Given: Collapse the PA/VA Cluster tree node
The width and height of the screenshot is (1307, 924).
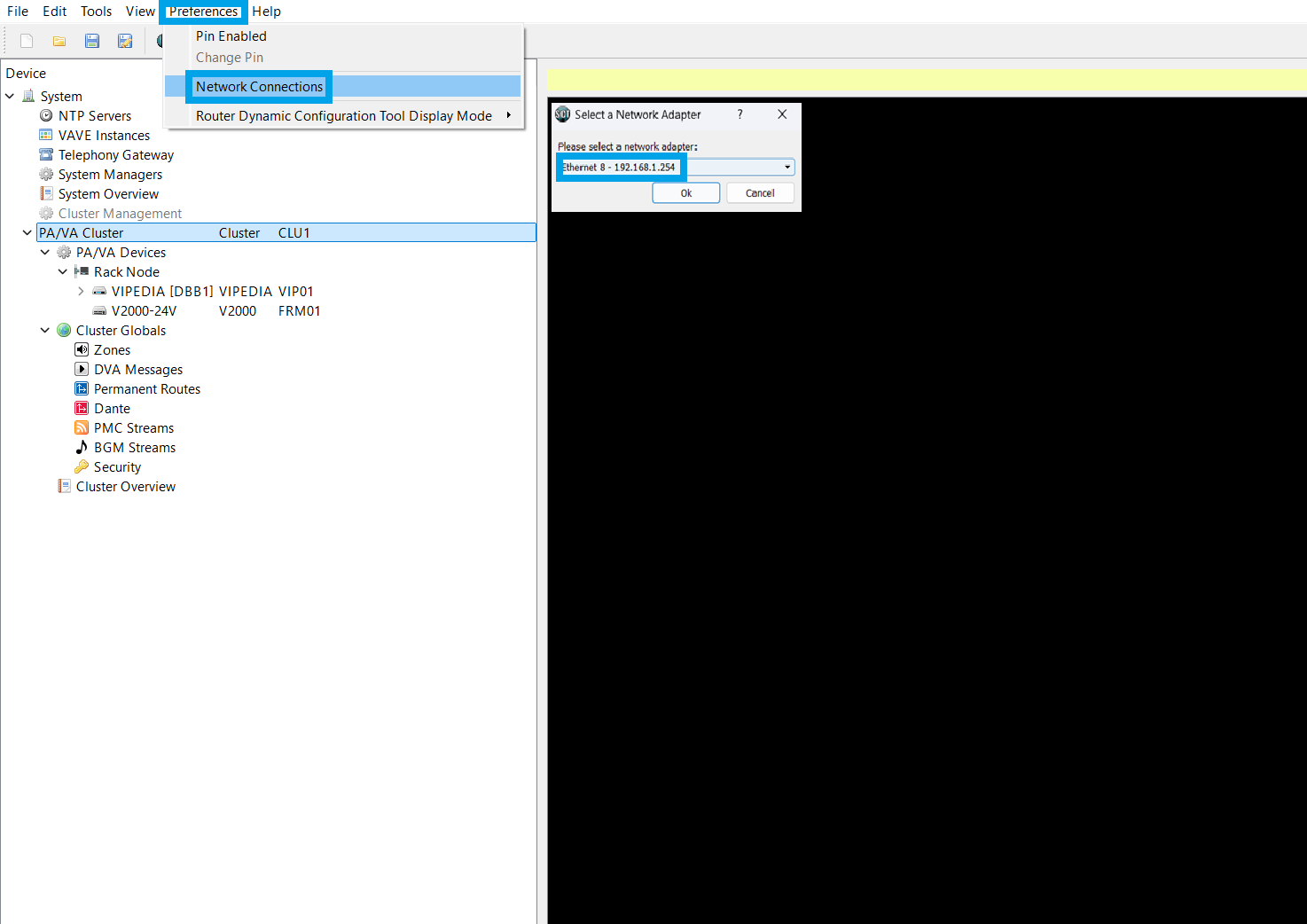Looking at the screenshot, I should (27, 232).
